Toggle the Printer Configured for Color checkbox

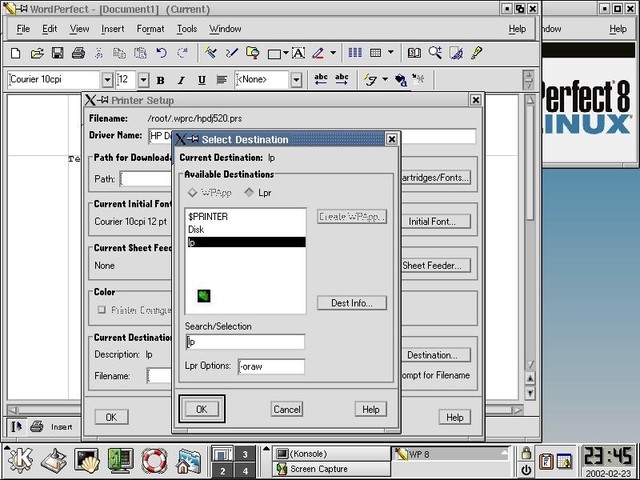click(101, 310)
